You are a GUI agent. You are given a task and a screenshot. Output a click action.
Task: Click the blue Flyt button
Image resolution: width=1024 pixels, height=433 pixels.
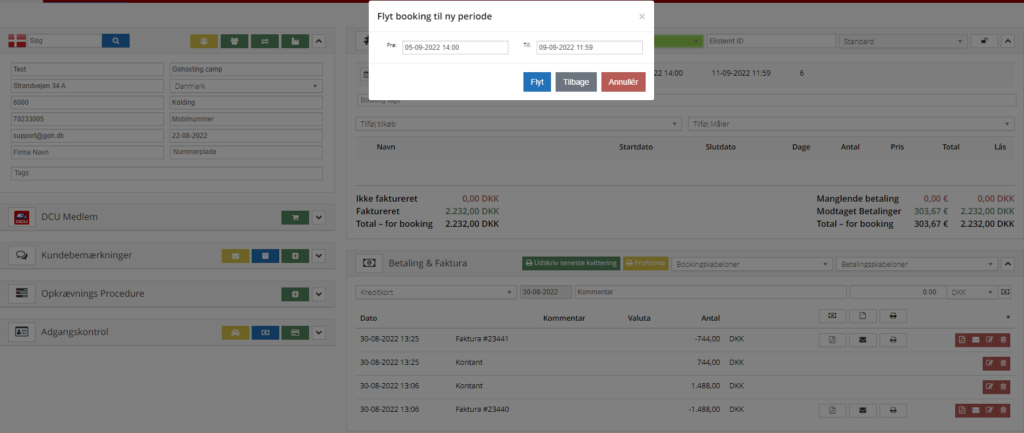[537, 83]
